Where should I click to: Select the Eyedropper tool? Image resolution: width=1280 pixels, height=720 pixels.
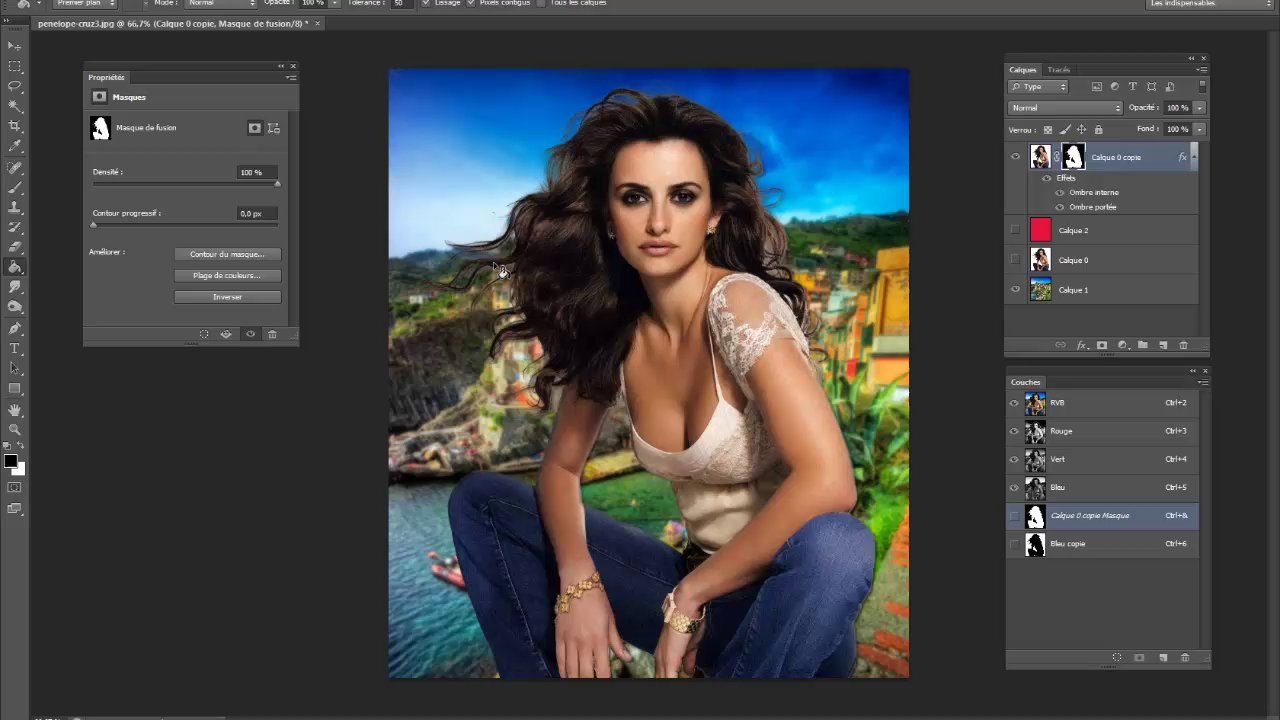15,146
